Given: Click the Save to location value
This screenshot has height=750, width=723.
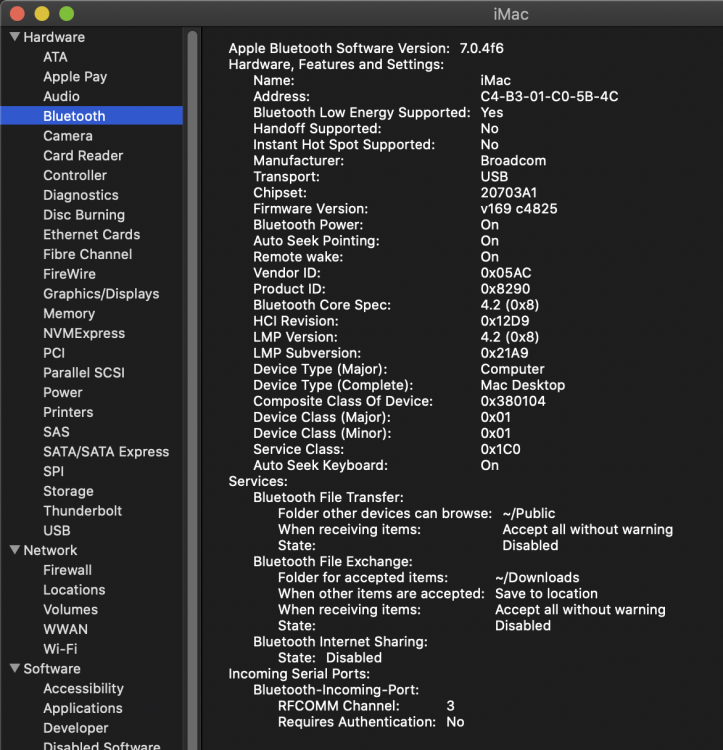Looking at the screenshot, I should coord(546,594).
